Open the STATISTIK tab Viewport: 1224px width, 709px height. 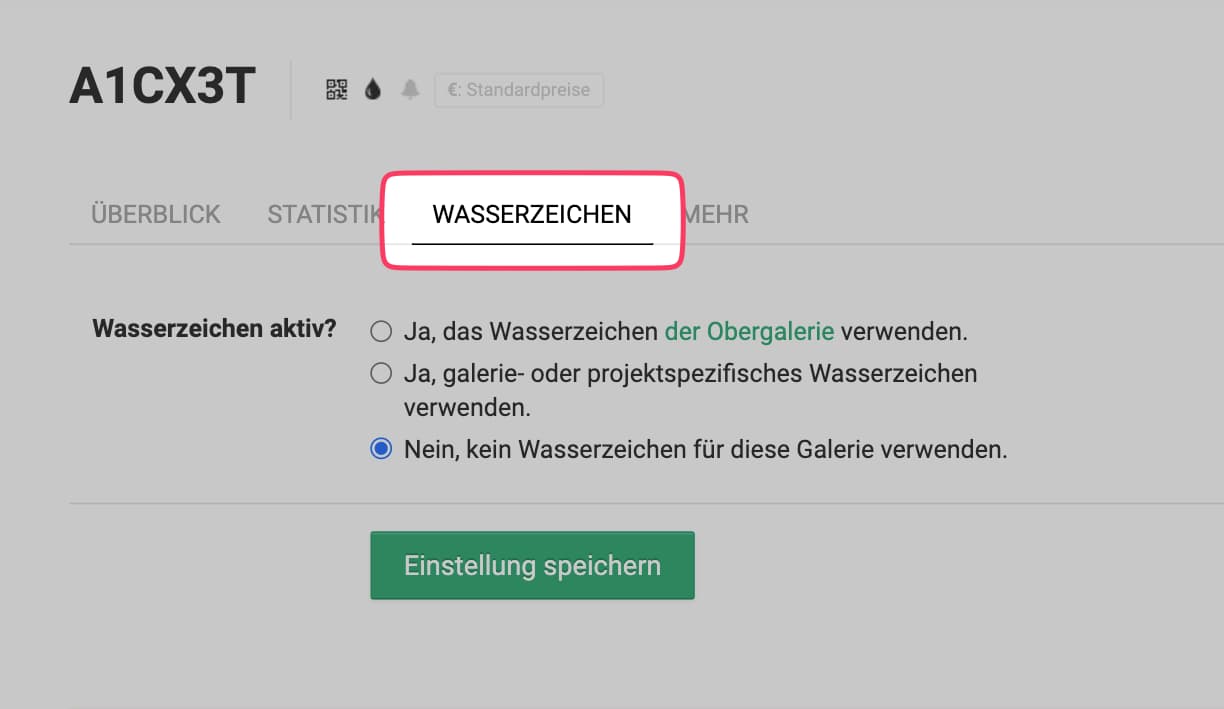pyautogui.click(x=324, y=214)
